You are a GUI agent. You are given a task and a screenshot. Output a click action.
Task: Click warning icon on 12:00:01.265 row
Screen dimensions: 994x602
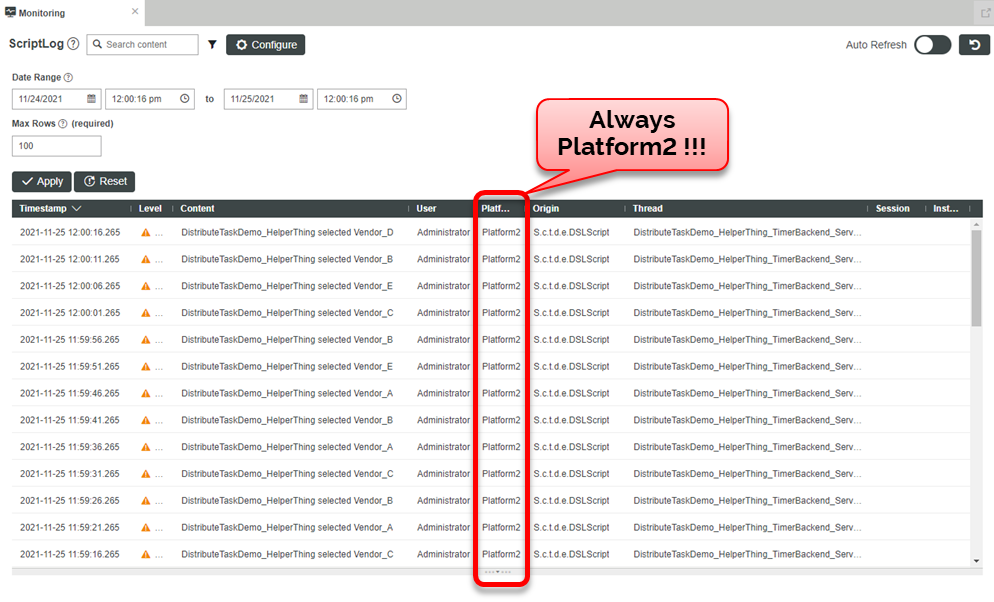point(146,313)
